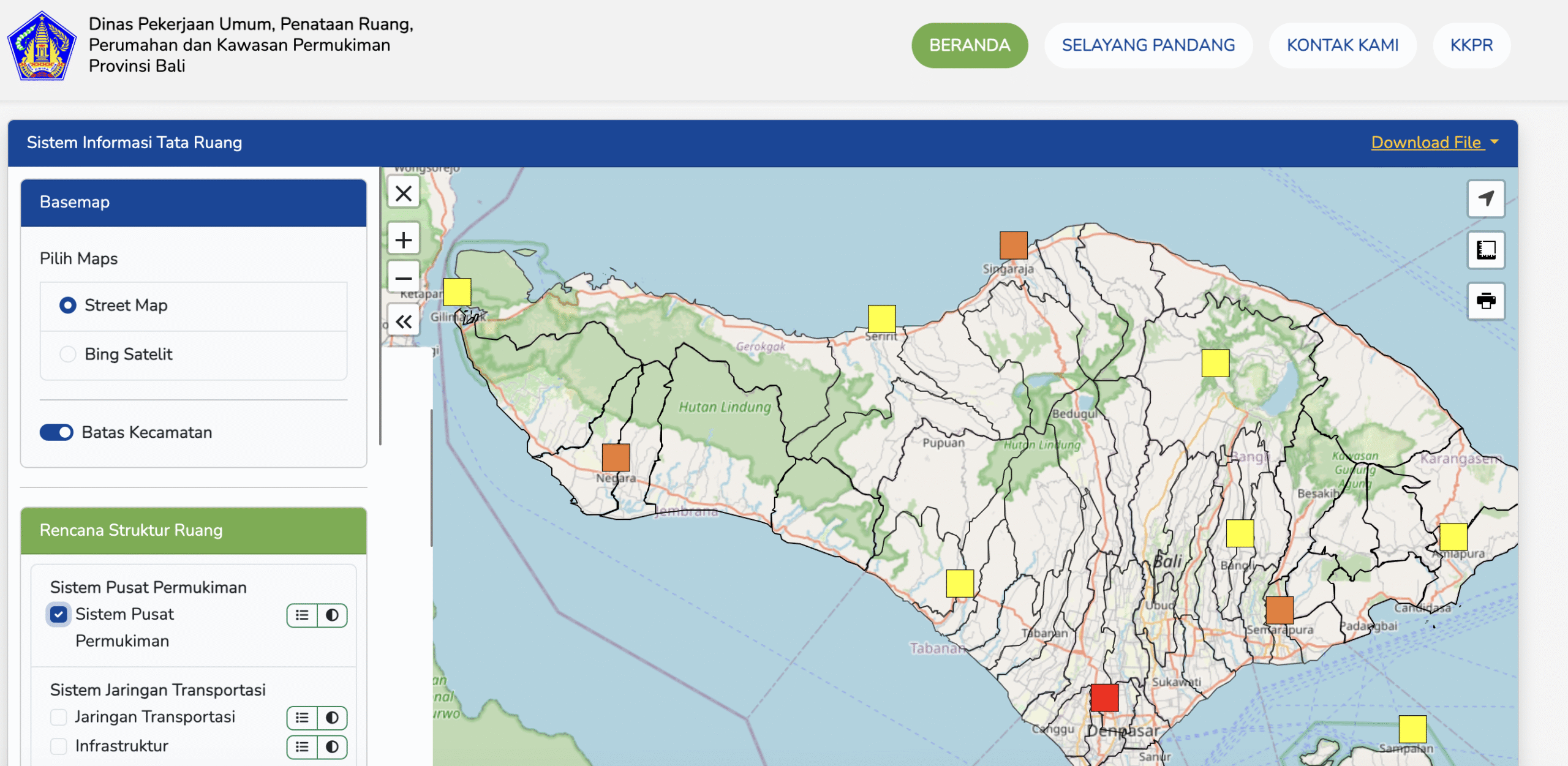Image resolution: width=1568 pixels, height=766 pixels.
Task: Uncheck the Sistem Pusat Permukiman checkbox
Action: (x=59, y=614)
